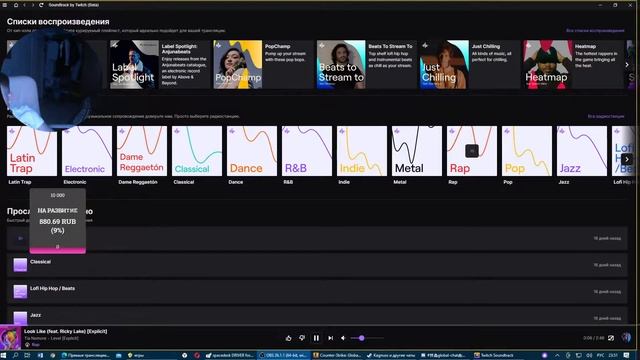
Task: Open the Windows notification center icon
Action: (627, 356)
